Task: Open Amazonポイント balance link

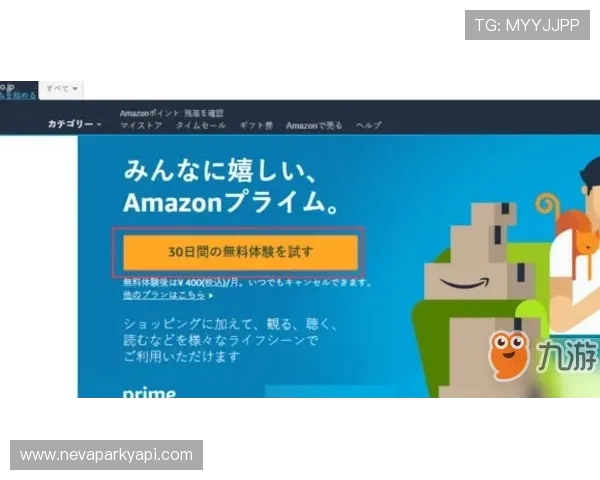Action: (171, 113)
